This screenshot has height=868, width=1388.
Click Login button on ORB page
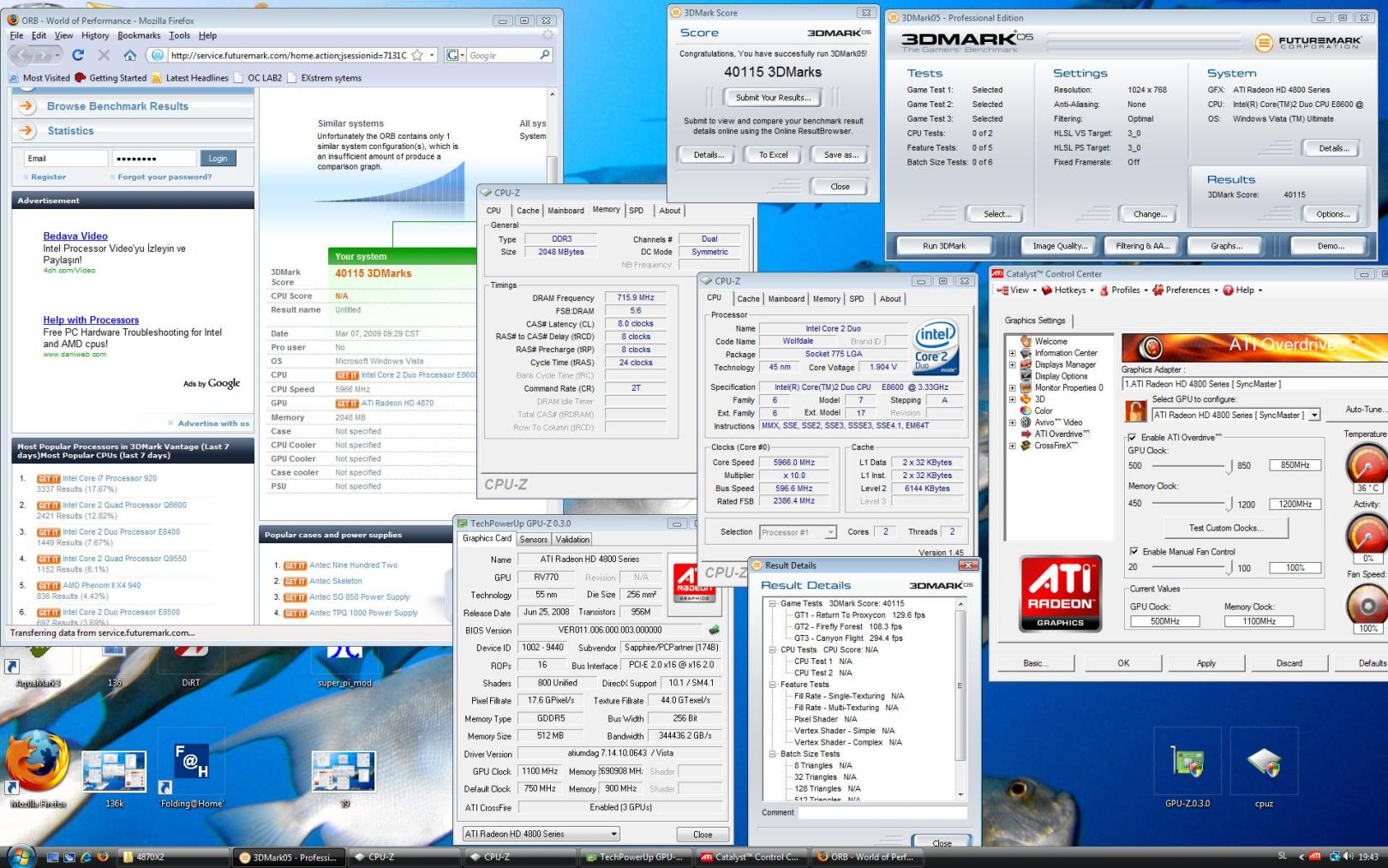click(218, 159)
